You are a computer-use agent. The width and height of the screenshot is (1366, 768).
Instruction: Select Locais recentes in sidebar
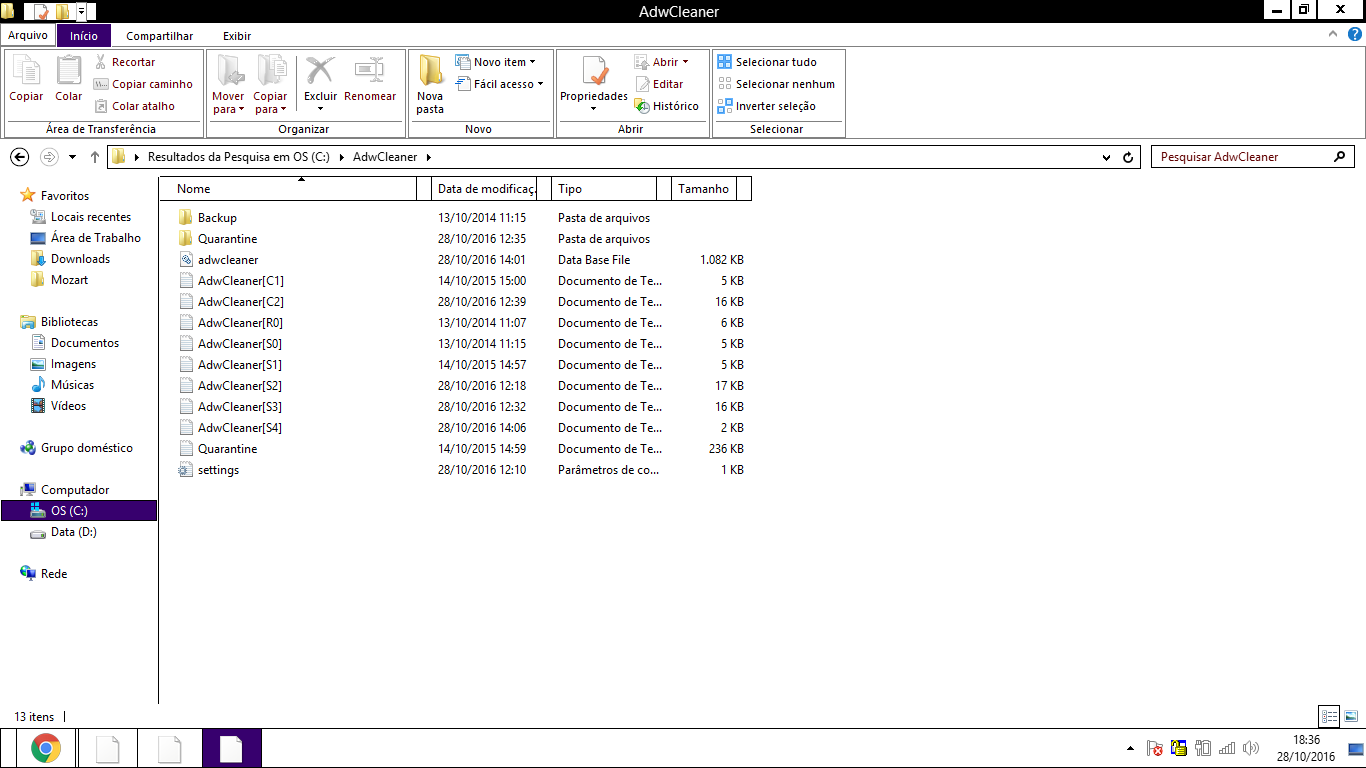90,217
